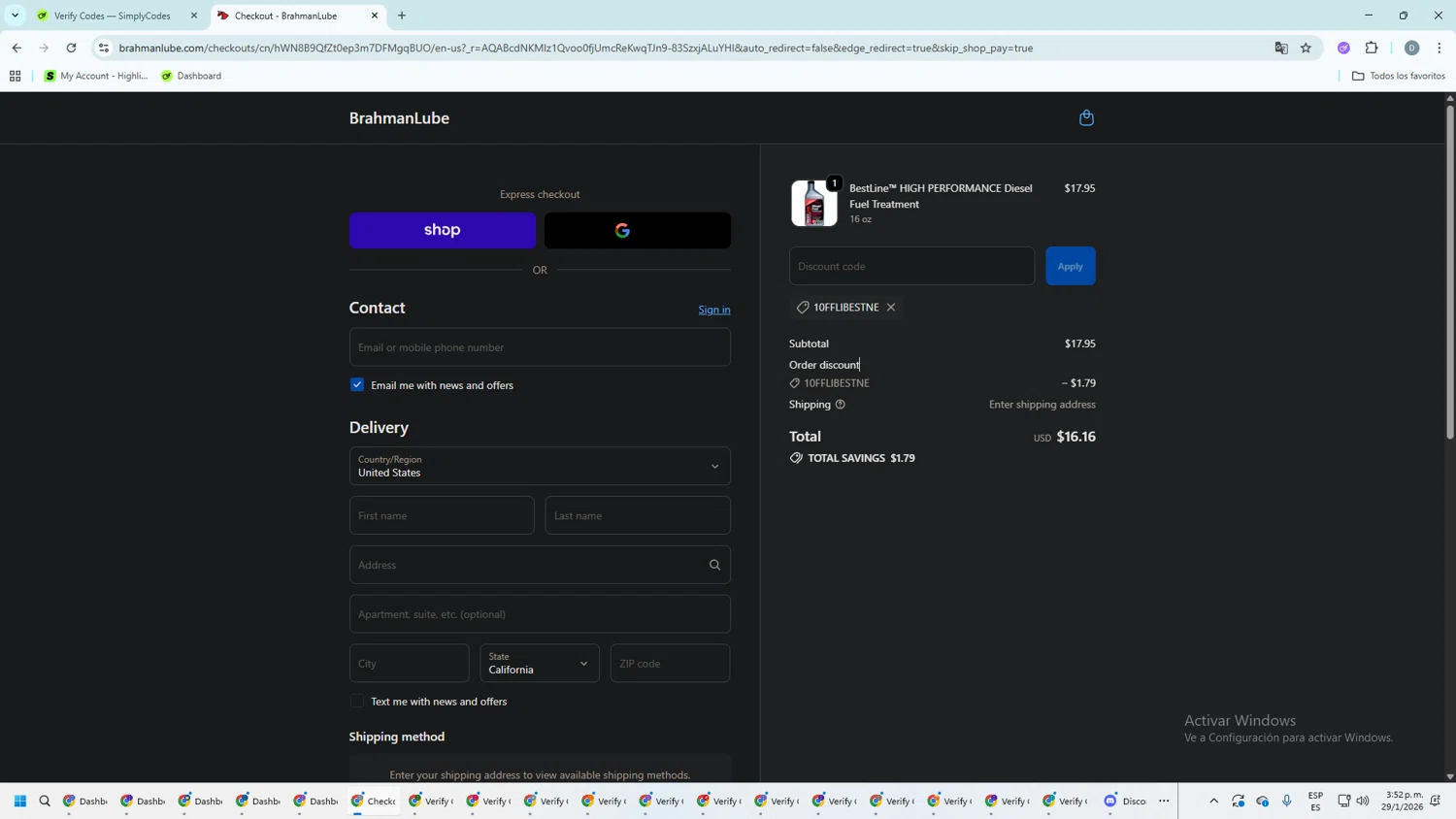Viewport: 1456px width, 819px height.
Task: Go back to the previous page
Action: click(x=17, y=48)
